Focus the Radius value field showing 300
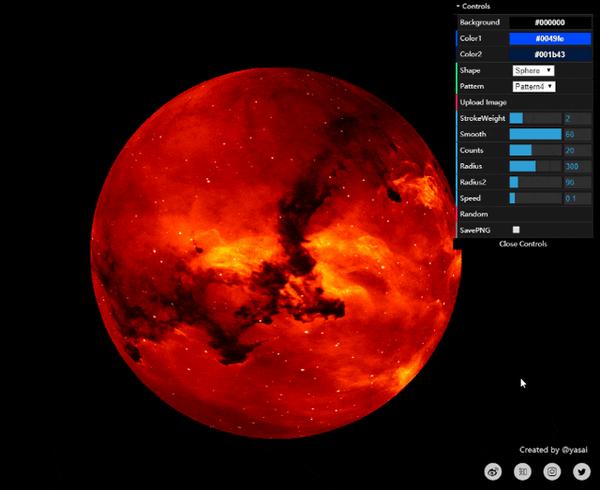Image resolution: width=600 pixels, height=490 pixels. click(577, 166)
